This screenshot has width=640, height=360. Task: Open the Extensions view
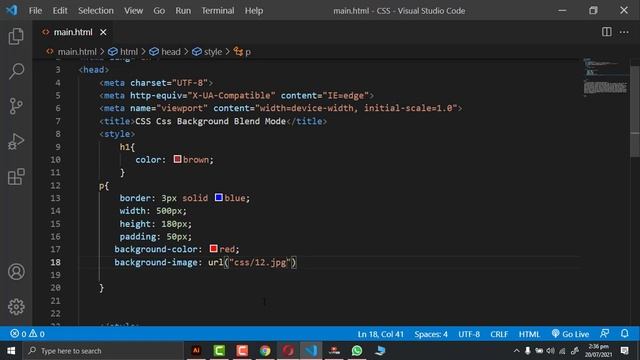click(x=16, y=176)
